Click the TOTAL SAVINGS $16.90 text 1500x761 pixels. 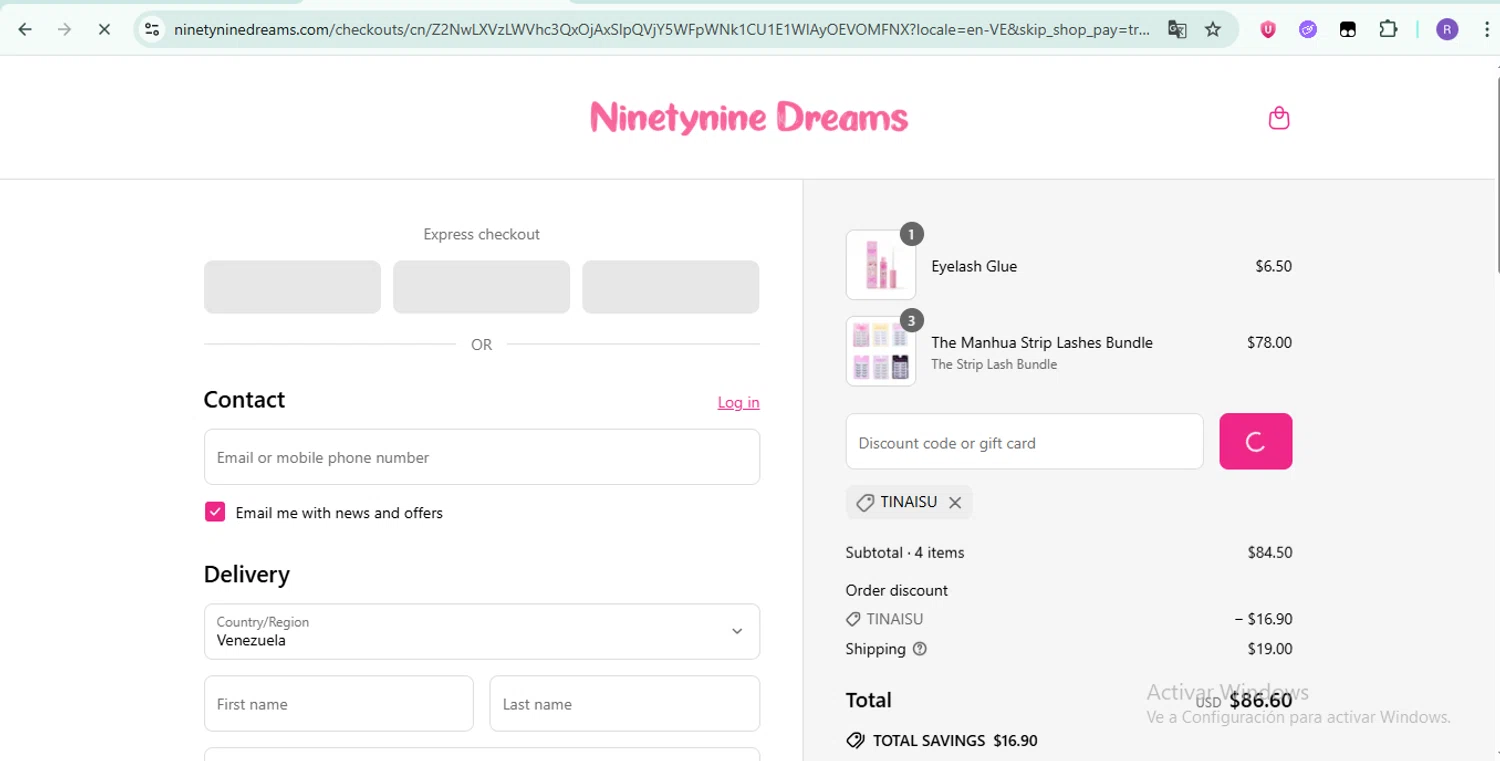[x=955, y=741]
